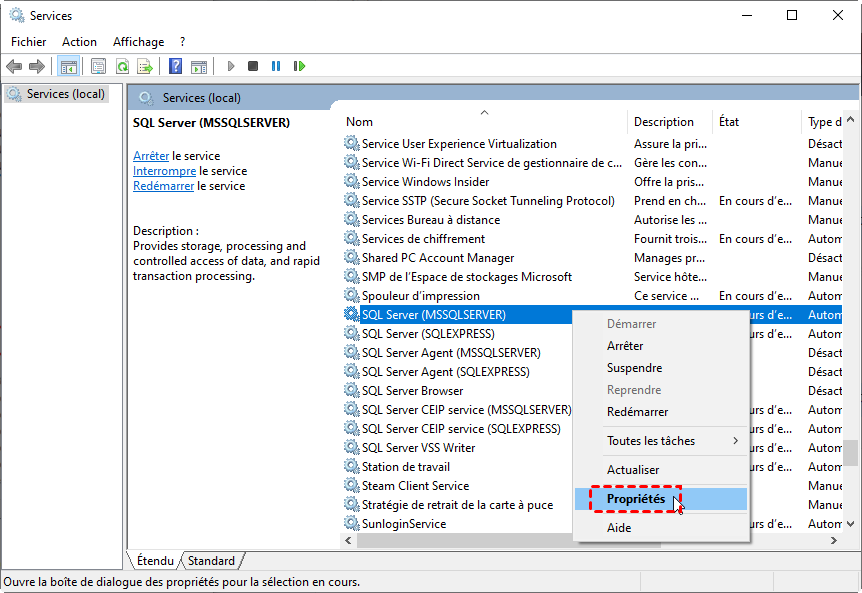This screenshot has width=862, height=593.
Task: Toggle the show/hide console tree icon
Action: tap(69, 66)
